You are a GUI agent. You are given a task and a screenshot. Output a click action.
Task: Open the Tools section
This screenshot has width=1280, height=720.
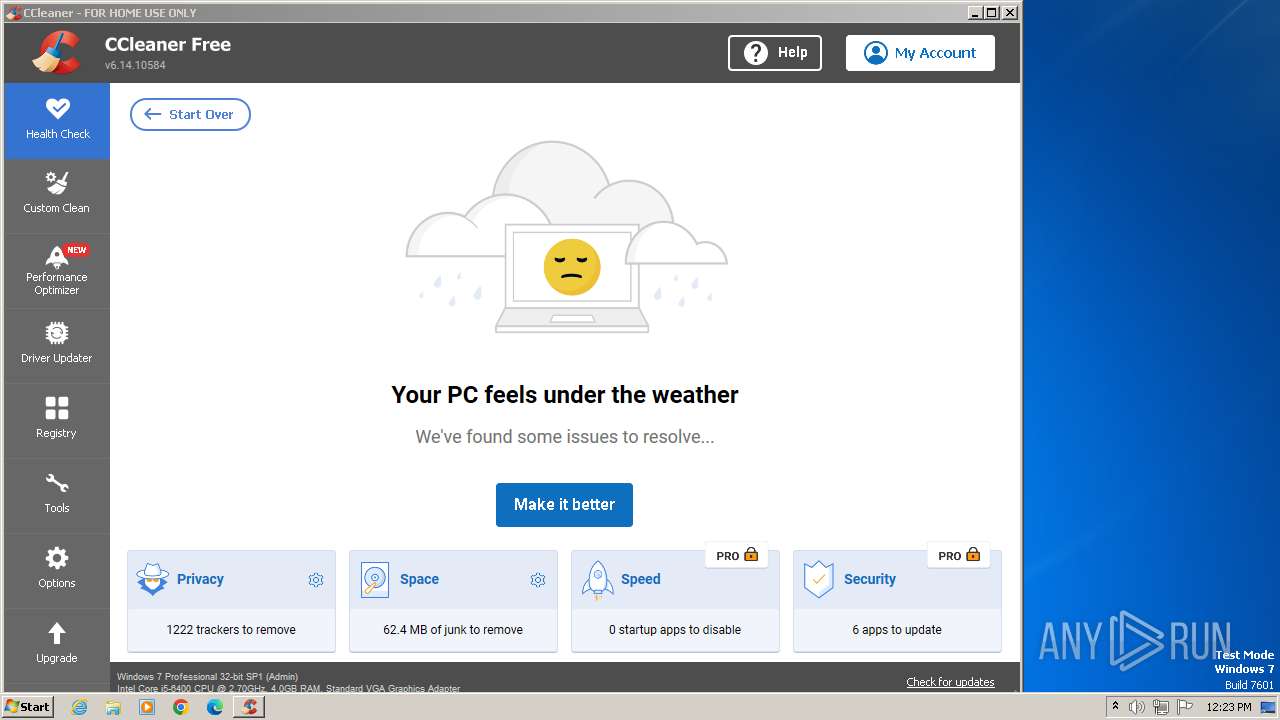pyautogui.click(x=57, y=496)
